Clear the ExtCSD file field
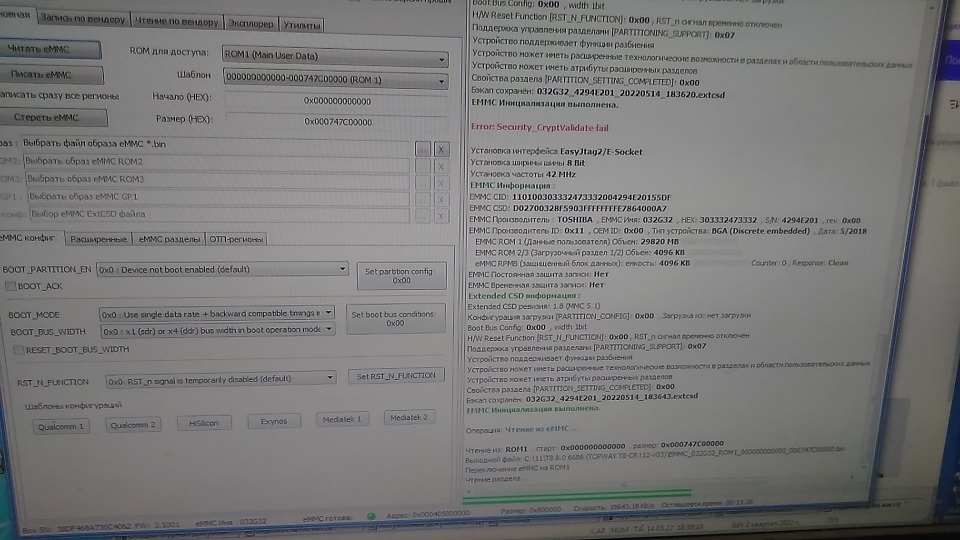960x540 pixels. [x=442, y=216]
